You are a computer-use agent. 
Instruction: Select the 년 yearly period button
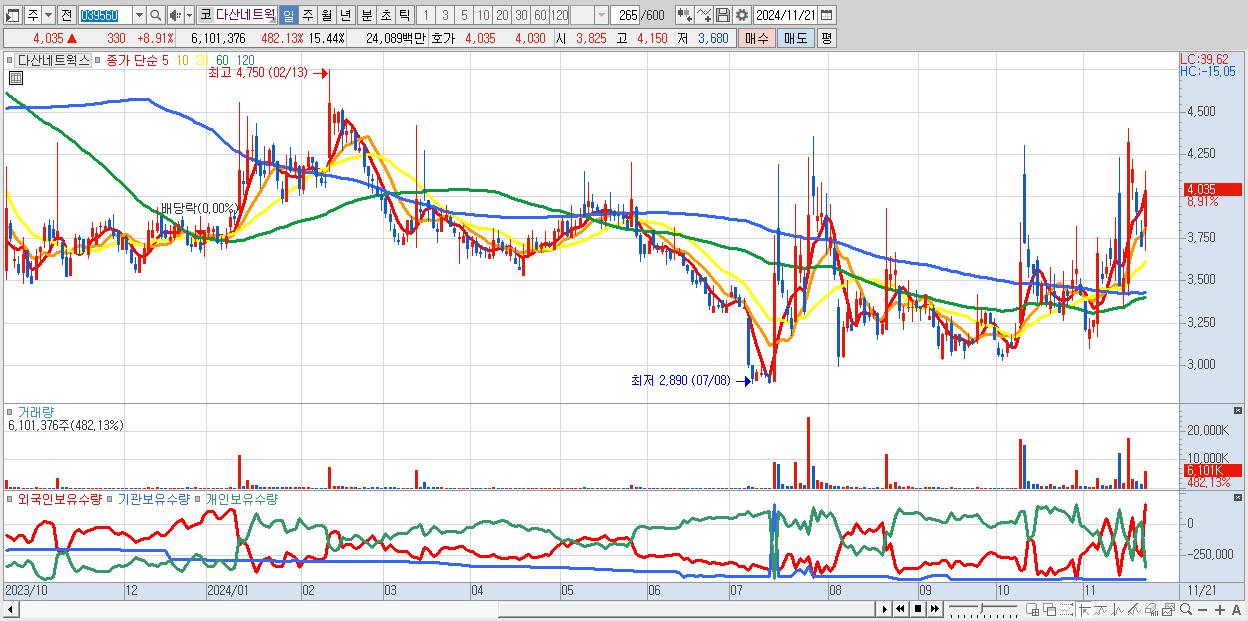(x=345, y=15)
